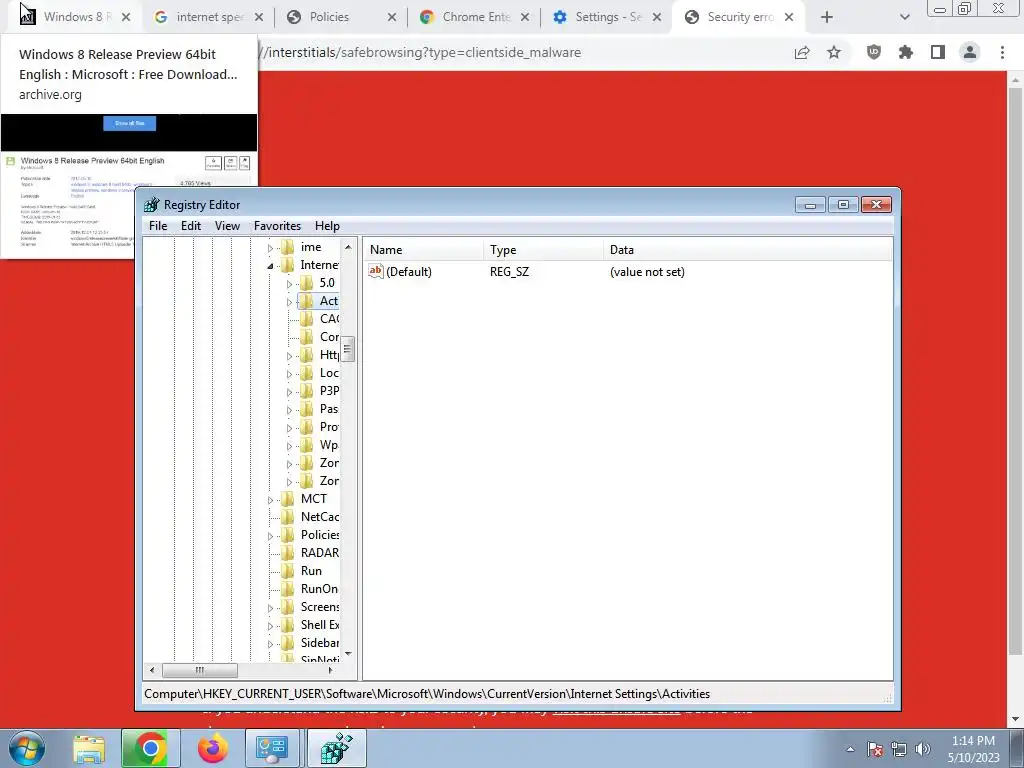Viewport: 1024px width, 768px height.
Task: Expand the Policies registry key
Action: pyautogui.click(x=270, y=536)
